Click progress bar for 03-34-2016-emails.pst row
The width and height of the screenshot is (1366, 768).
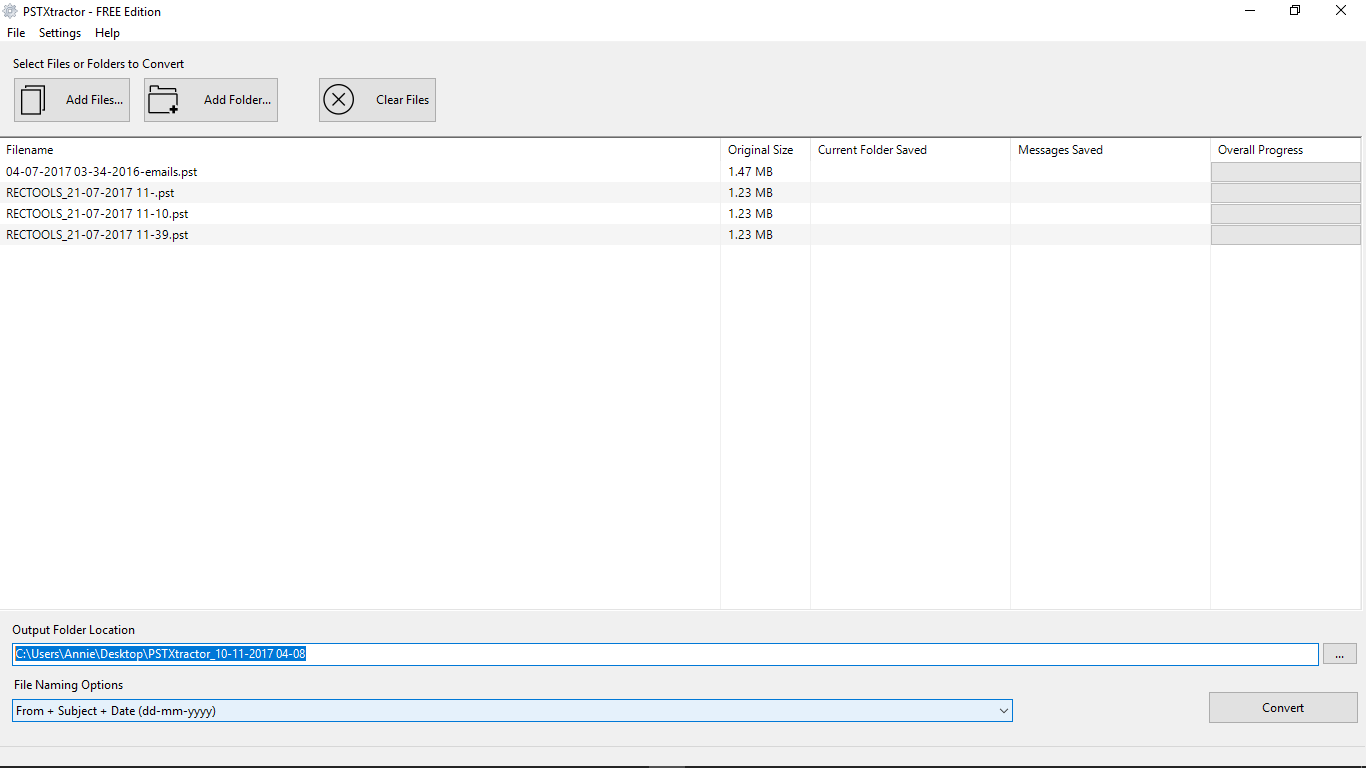pos(1286,172)
